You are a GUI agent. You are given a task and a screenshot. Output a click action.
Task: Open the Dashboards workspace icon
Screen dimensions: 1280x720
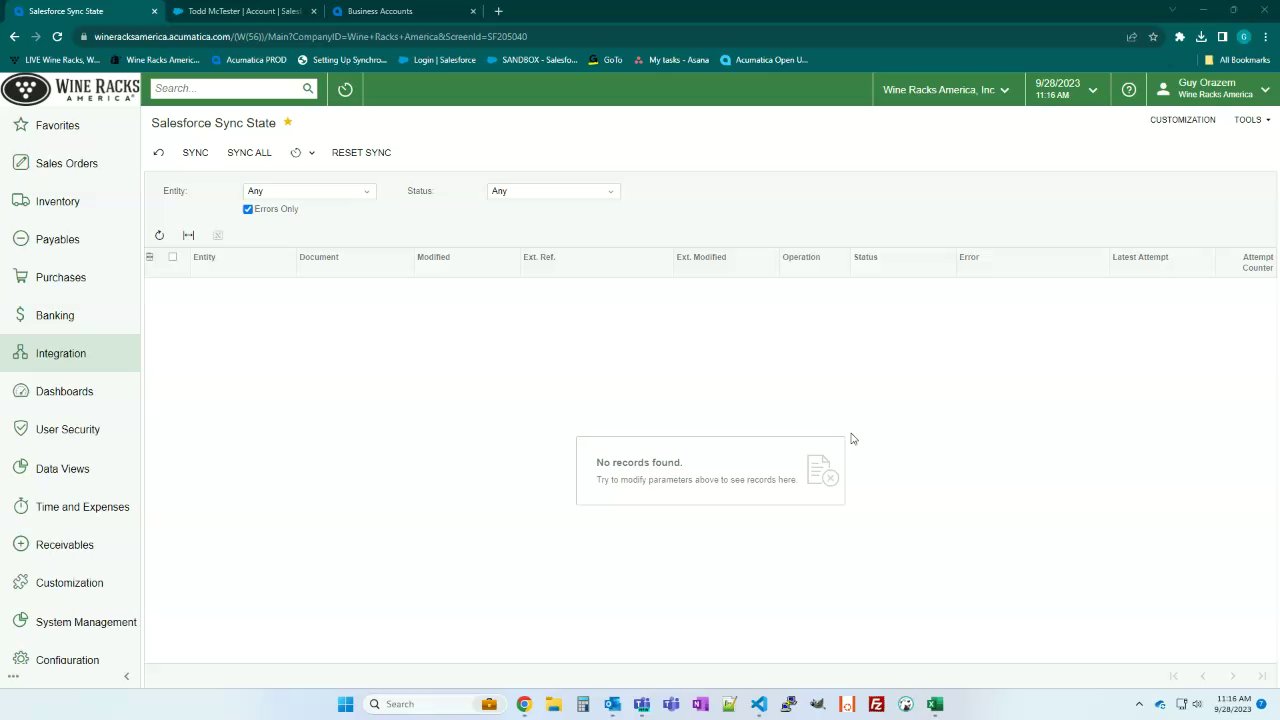coord(21,391)
